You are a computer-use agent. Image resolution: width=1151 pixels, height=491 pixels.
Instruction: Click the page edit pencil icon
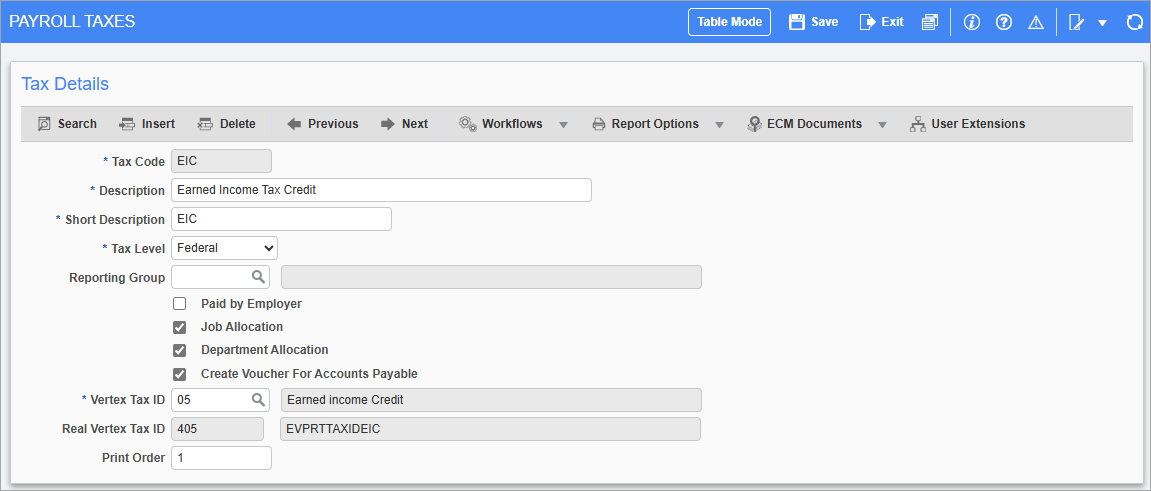pos(1077,22)
